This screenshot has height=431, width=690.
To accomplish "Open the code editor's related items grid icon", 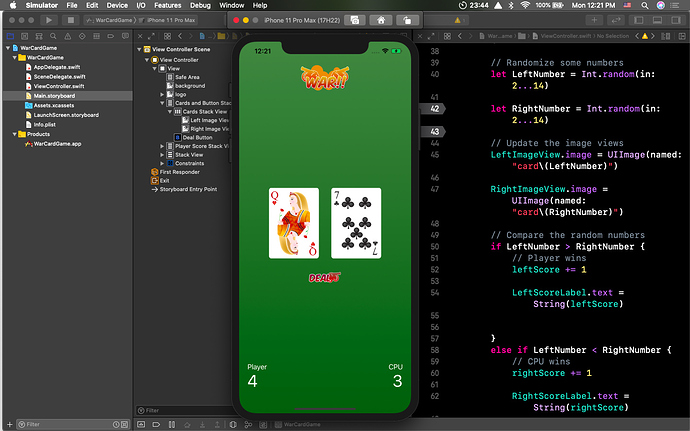I will click(x=447, y=36).
